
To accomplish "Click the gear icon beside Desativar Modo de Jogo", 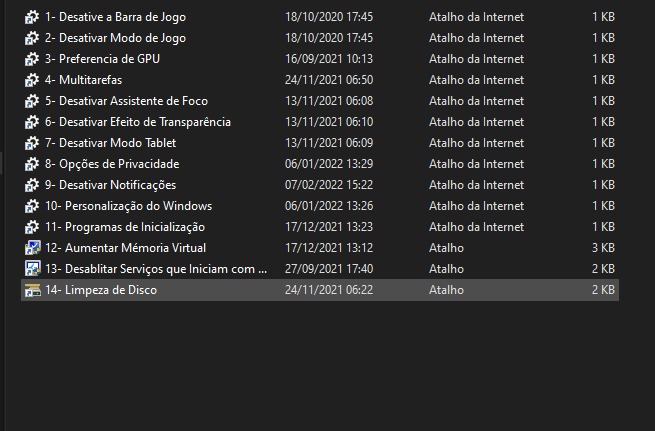I will coord(32,38).
